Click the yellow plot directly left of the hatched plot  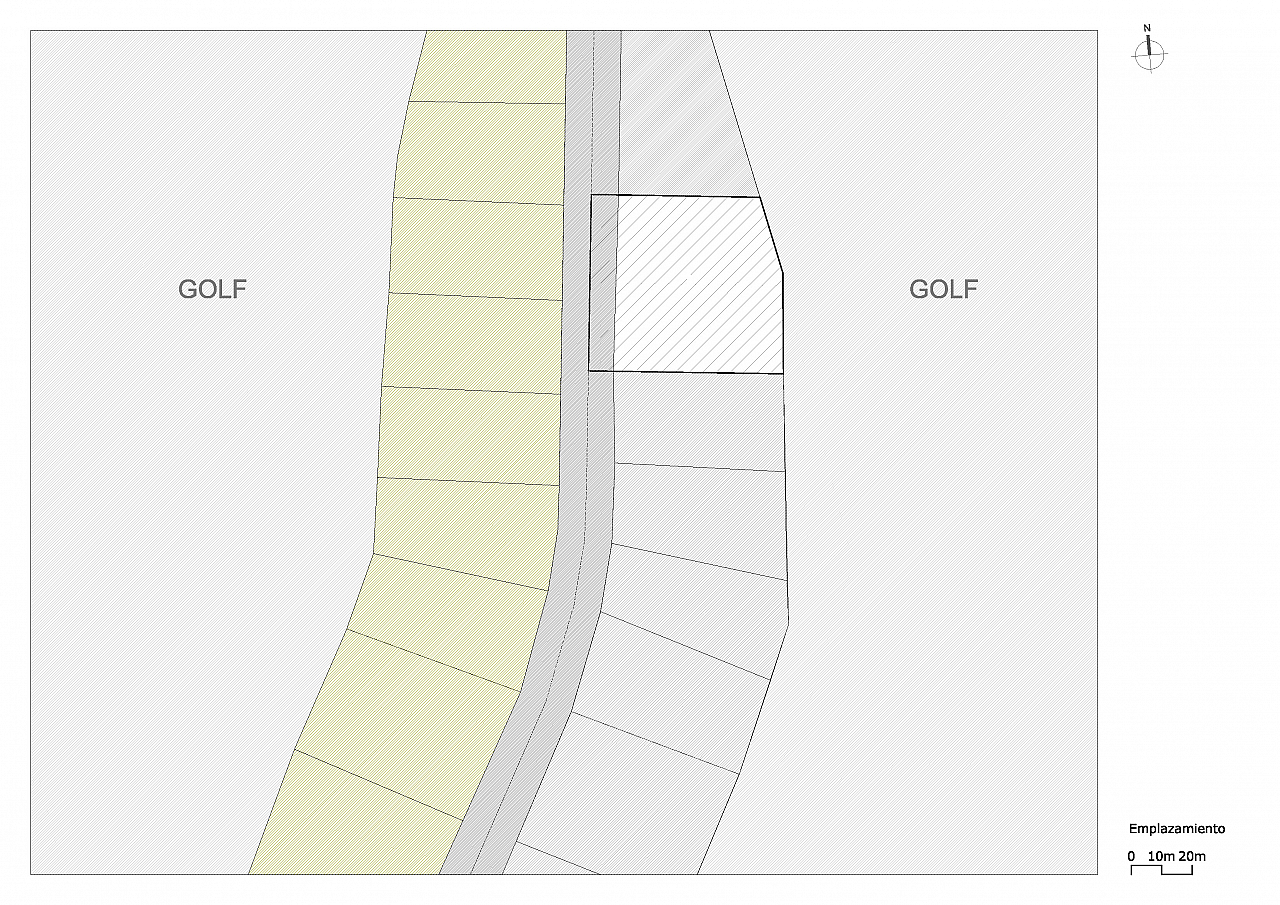[476, 250]
